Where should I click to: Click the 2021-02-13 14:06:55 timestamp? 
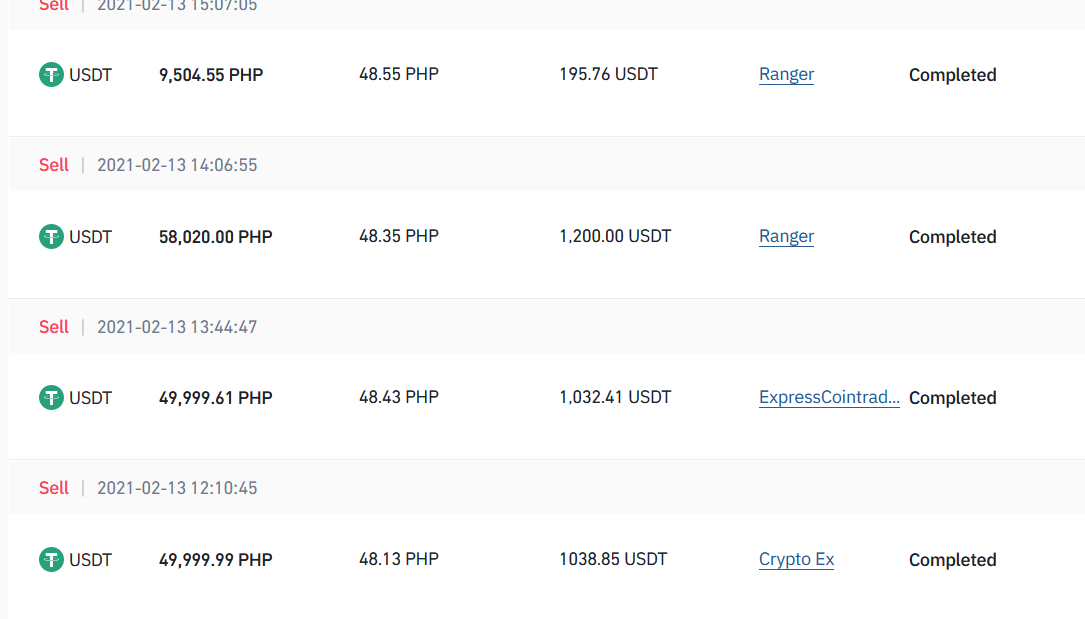(177, 165)
